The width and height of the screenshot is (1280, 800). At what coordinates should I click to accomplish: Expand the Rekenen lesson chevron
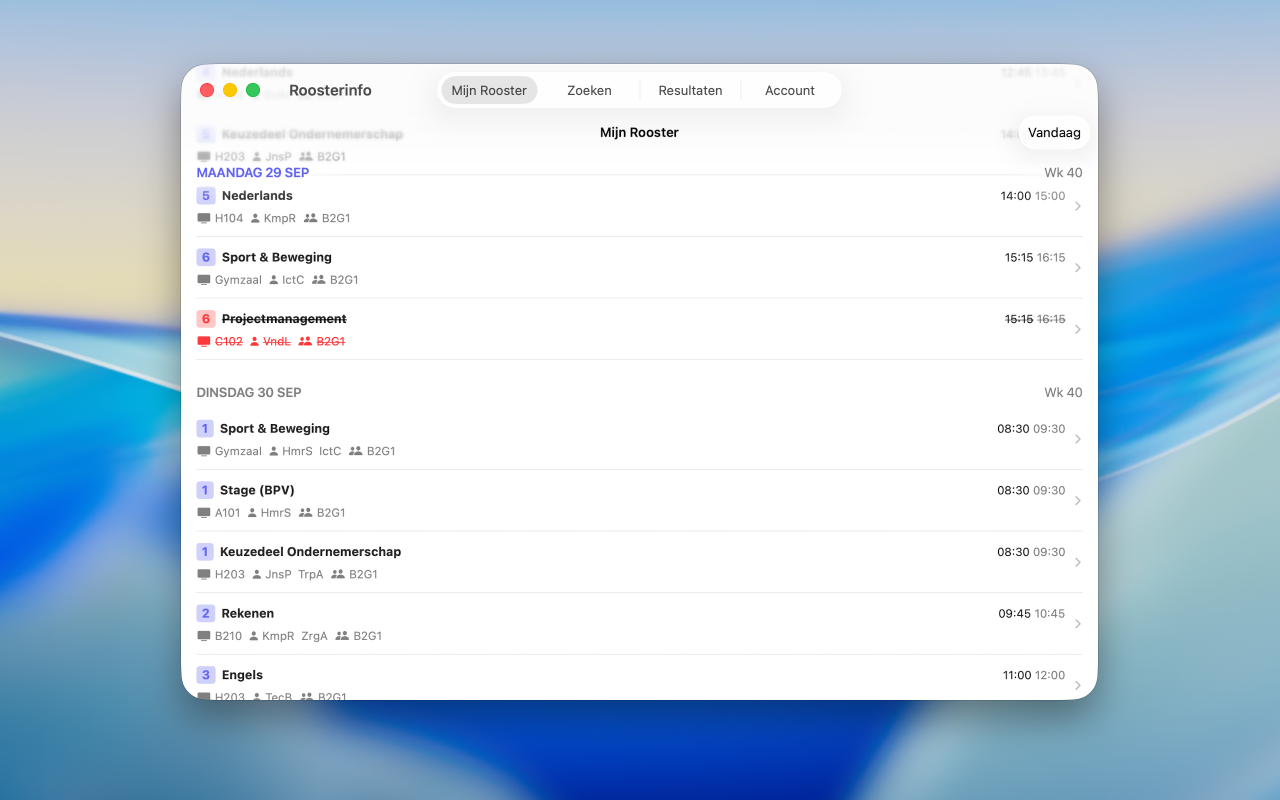tap(1078, 624)
